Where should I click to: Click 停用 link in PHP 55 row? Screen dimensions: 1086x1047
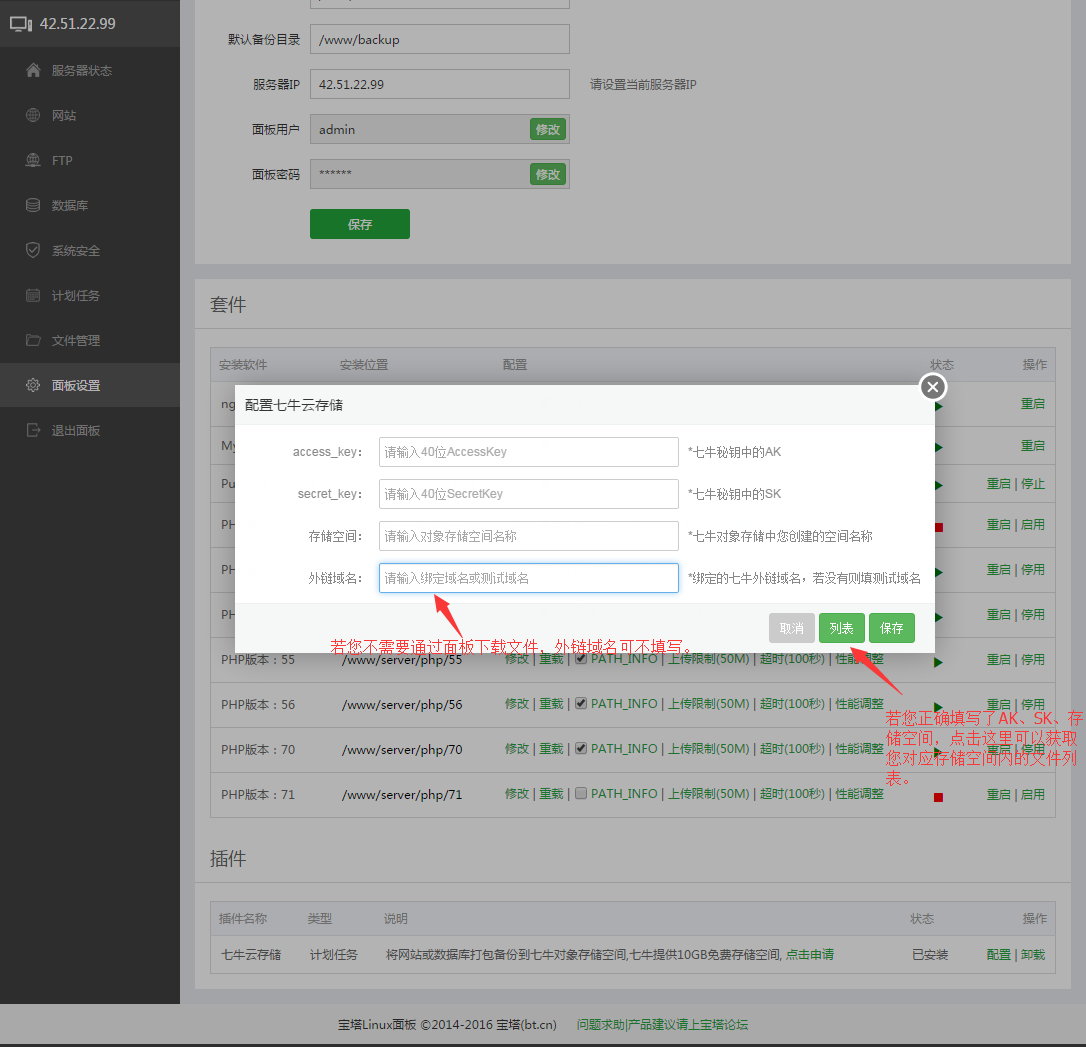click(1033, 659)
